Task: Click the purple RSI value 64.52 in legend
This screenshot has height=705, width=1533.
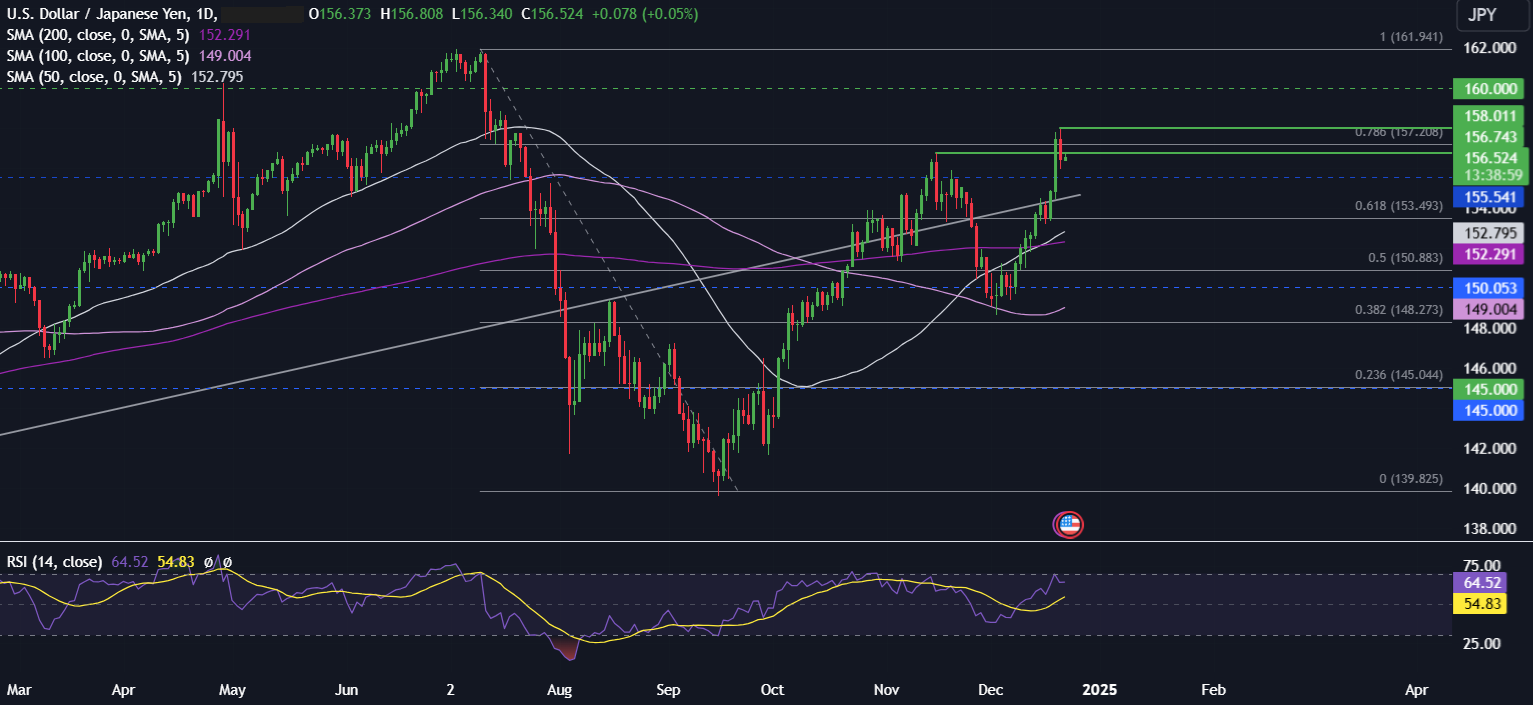Action: [129, 562]
